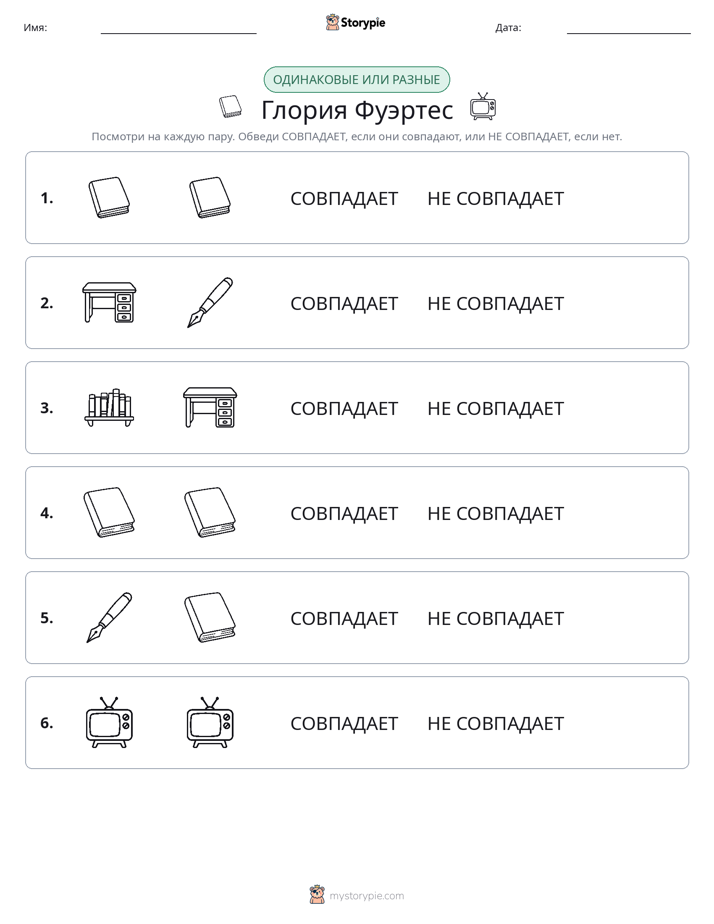The height and width of the screenshot is (924, 714).
Task: Select СОВПАДАЕТ for row 4
Action: click(x=344, y=513)
